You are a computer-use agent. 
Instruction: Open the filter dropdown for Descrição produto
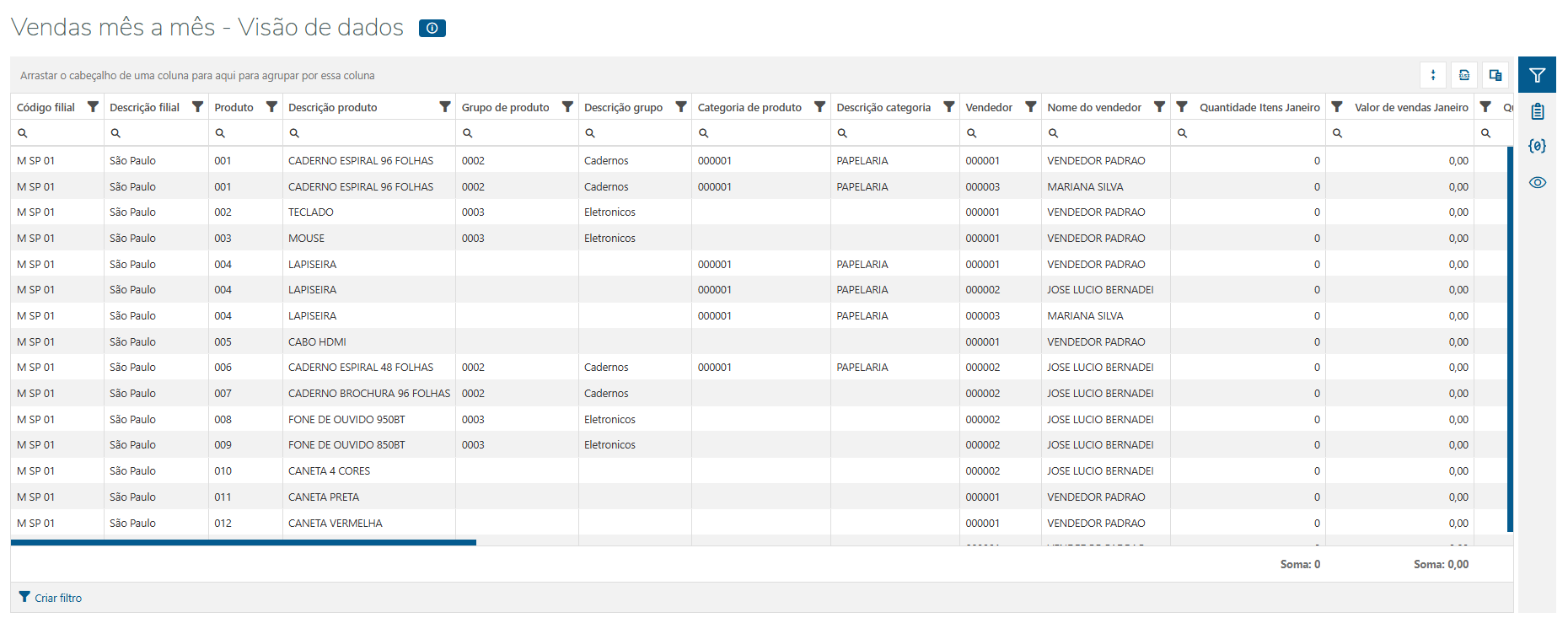[444, 107]
